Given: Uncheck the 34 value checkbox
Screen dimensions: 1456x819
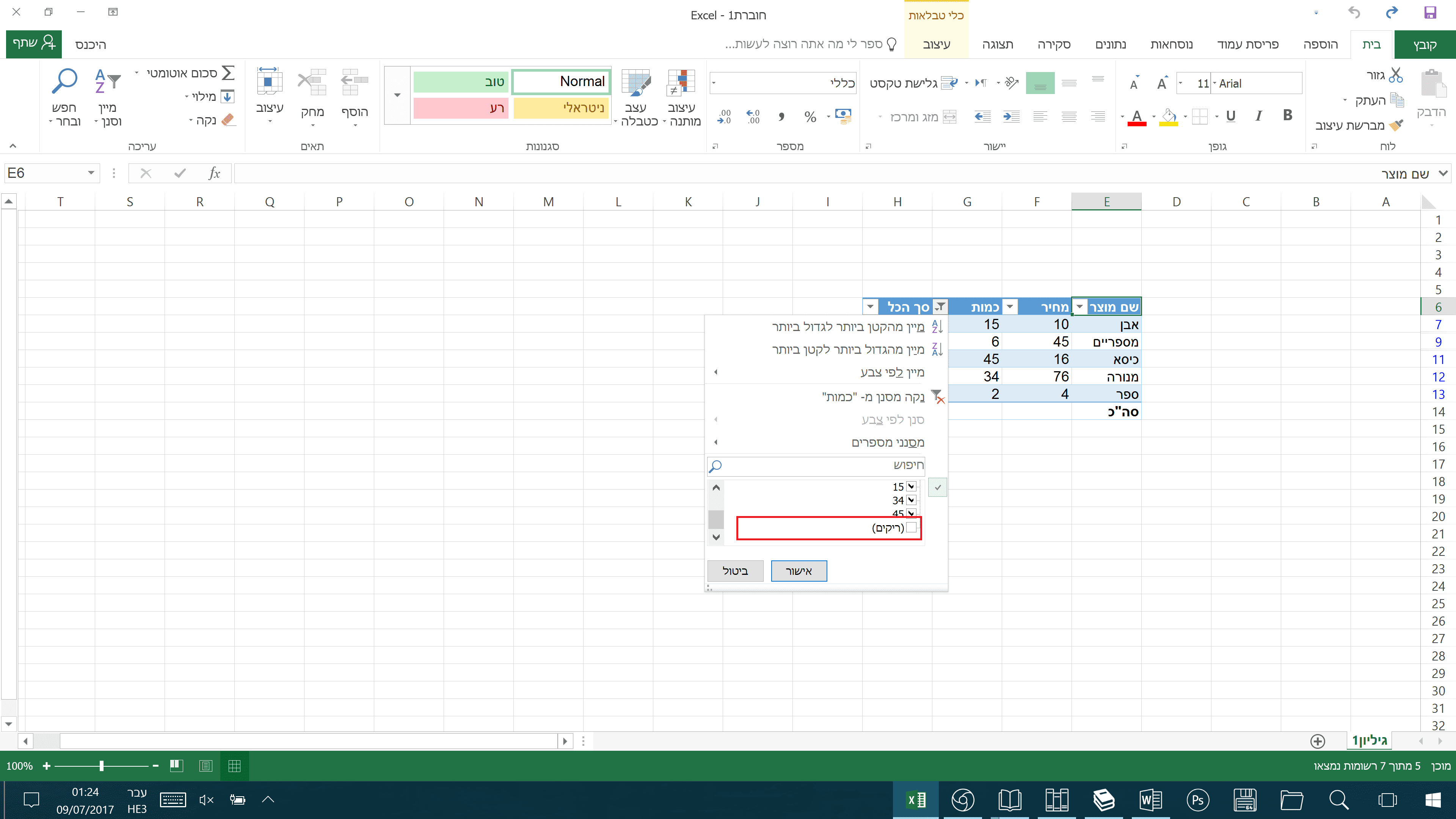Looking at the screenshot, I should pos(911,500).
